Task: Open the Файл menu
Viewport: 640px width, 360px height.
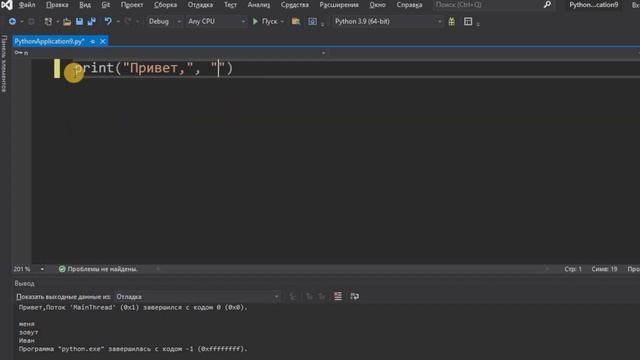Action: point(27,5)
